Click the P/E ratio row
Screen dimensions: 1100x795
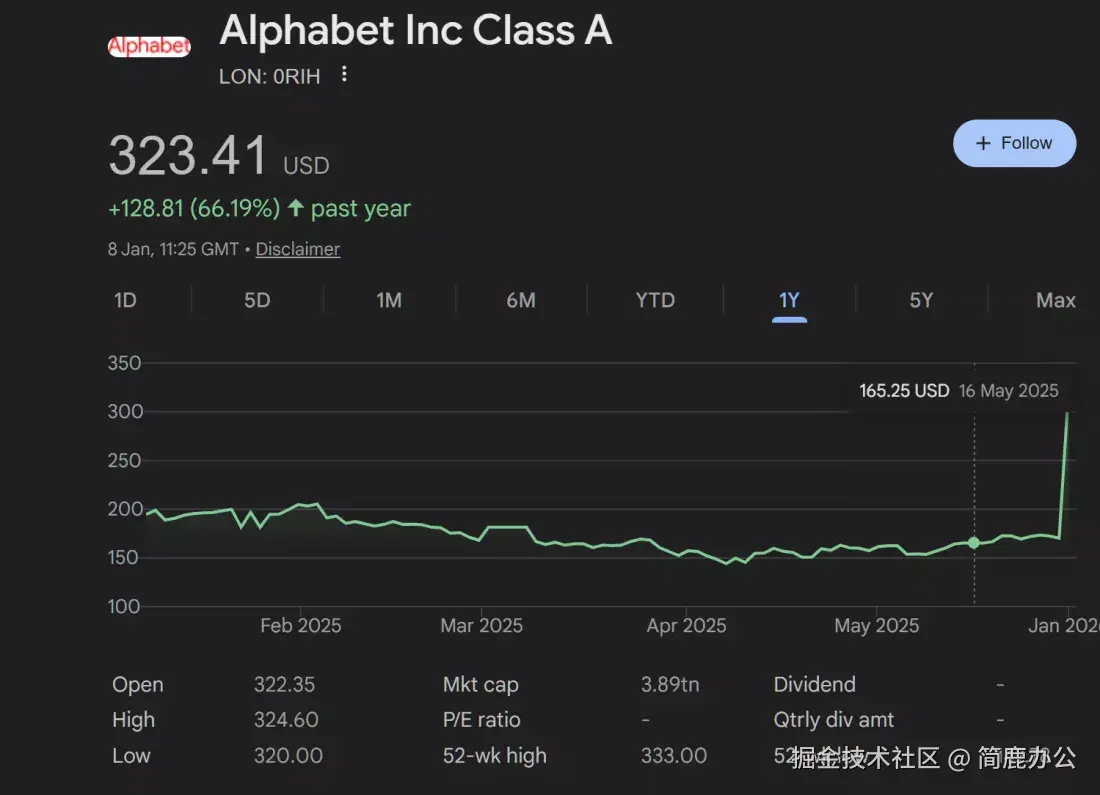pyautogui.click(x=480, y=720)
